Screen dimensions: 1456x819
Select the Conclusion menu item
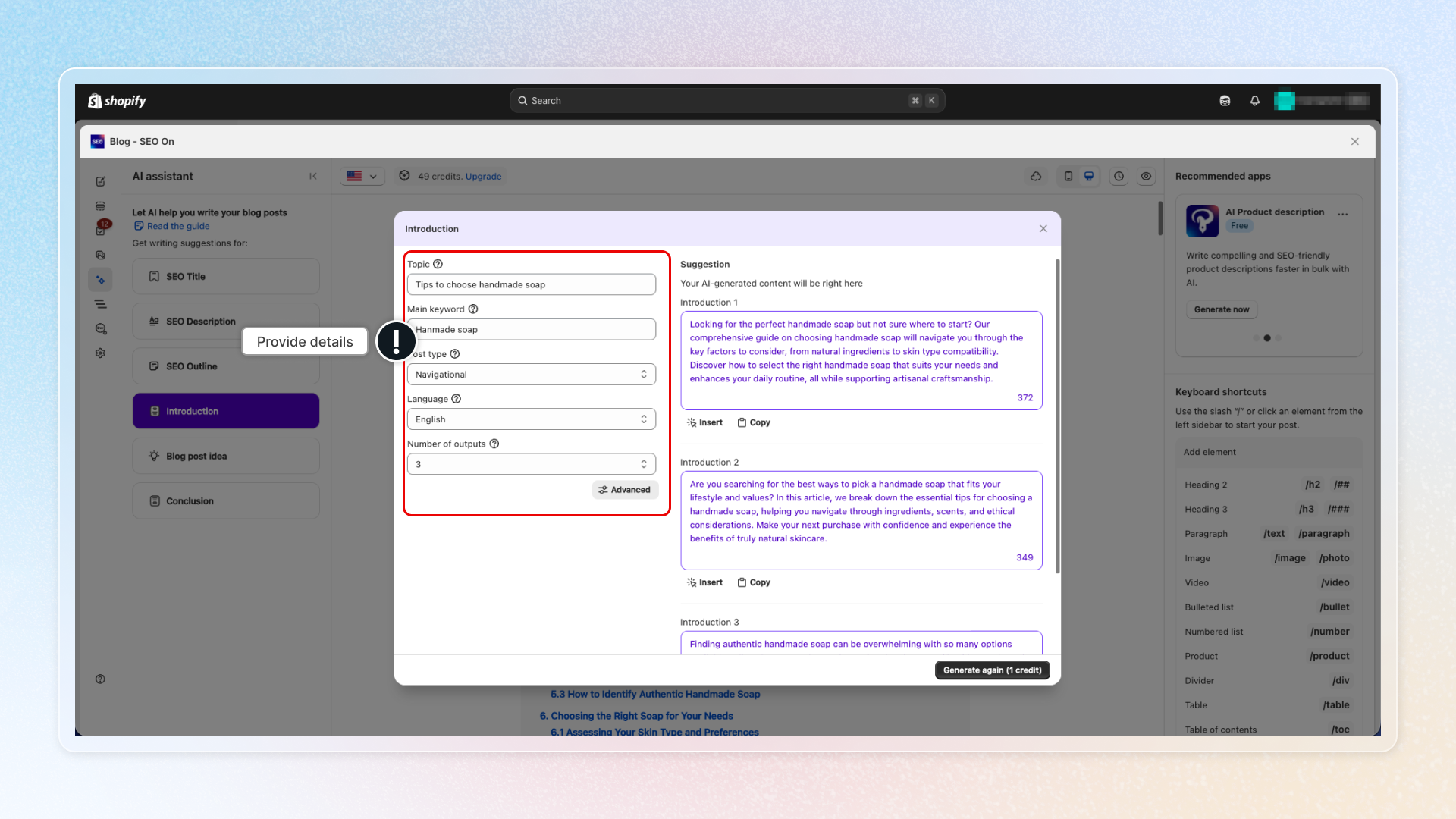[x=225, y=501]
